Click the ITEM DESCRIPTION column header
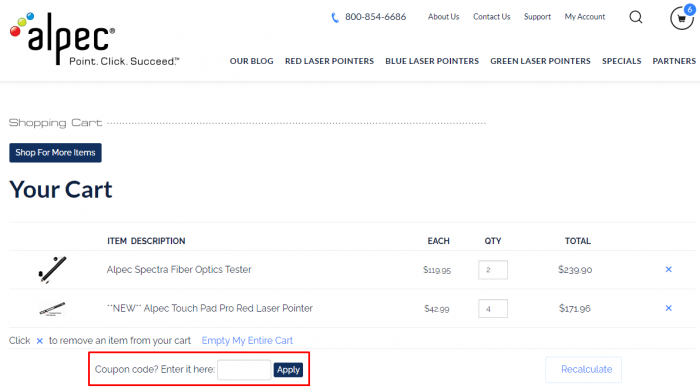Screen dimensions: 700x389 146,241
